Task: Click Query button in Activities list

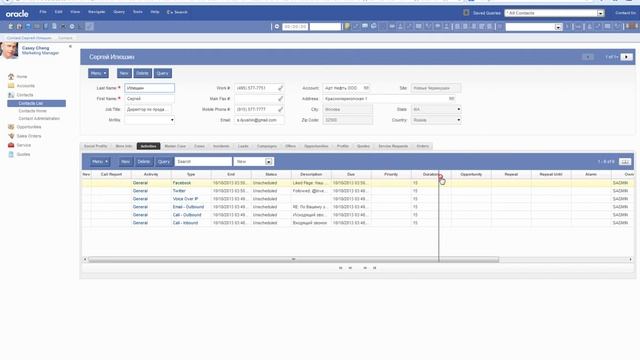Action: (164, 162)
